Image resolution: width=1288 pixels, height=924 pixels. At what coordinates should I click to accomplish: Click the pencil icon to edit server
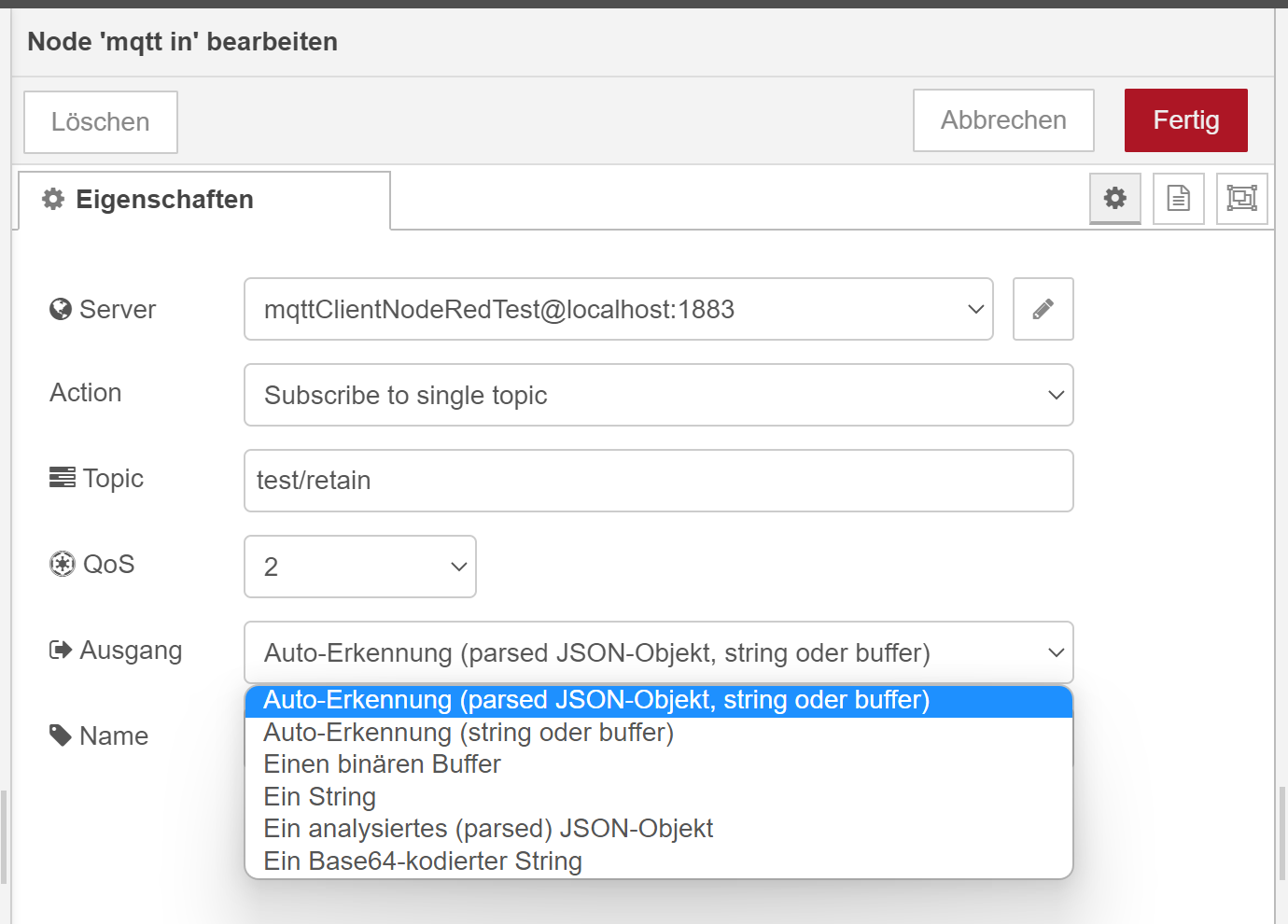tap(1043, 309)
